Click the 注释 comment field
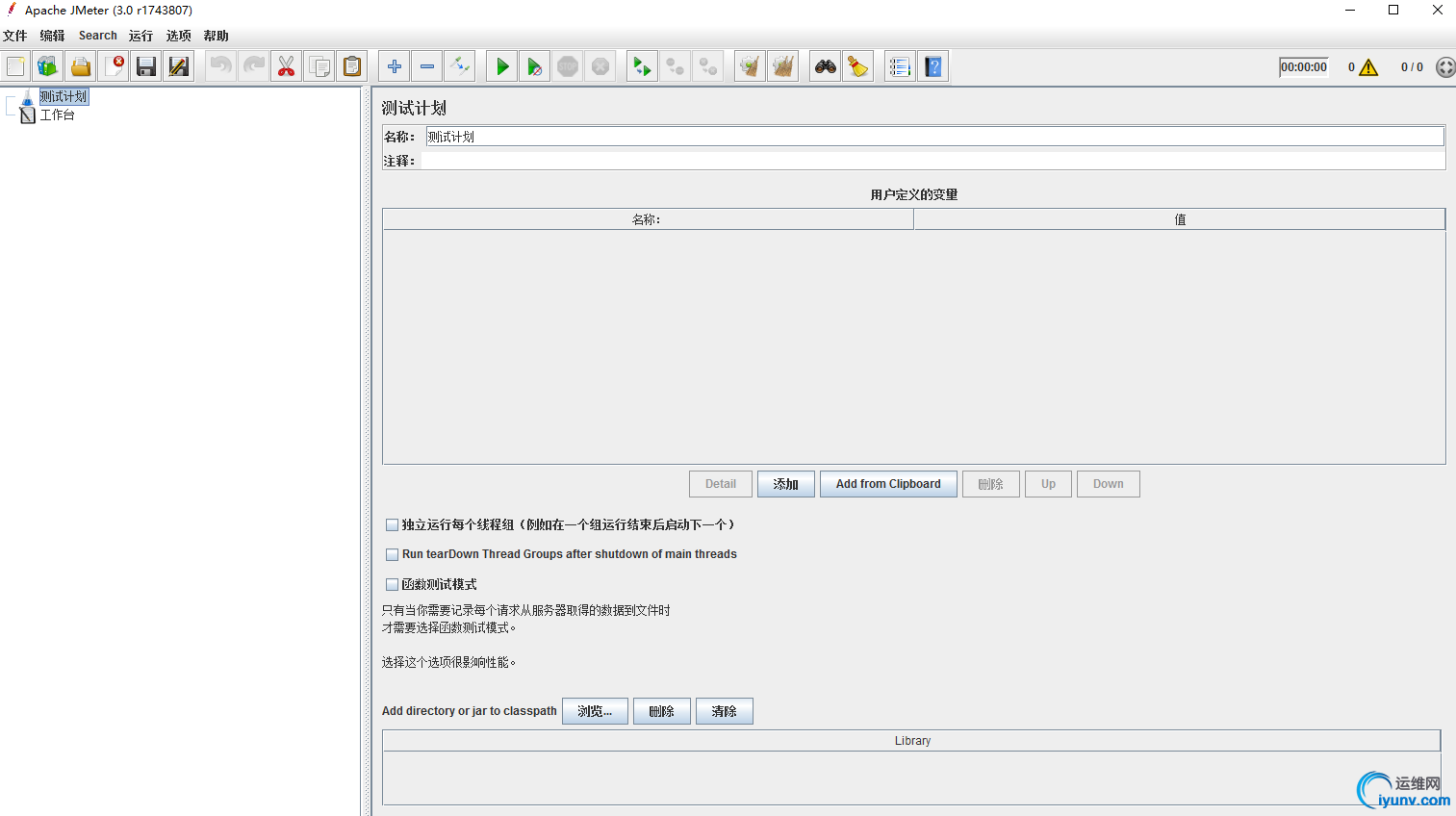Viewport: 1456px width, 816px height. 933,161
